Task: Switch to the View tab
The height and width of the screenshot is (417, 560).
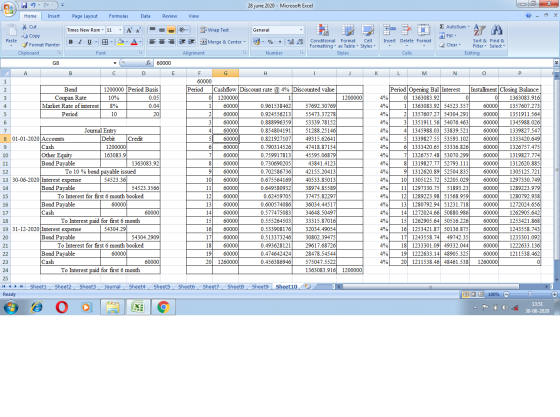Action: click(194, 16)
